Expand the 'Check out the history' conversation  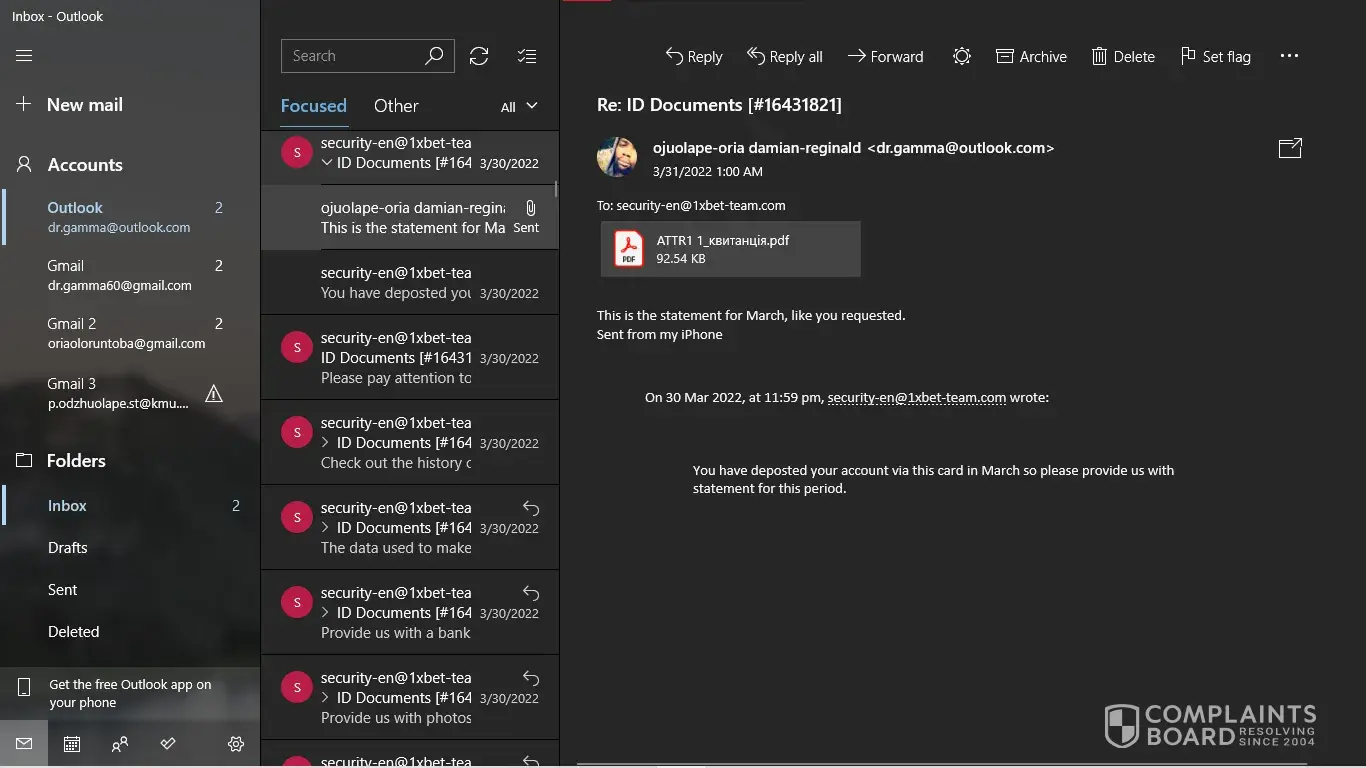[326, 443]
